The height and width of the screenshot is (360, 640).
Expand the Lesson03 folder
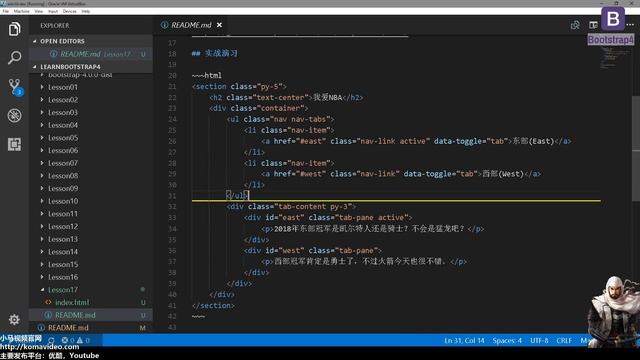point(42,112)
